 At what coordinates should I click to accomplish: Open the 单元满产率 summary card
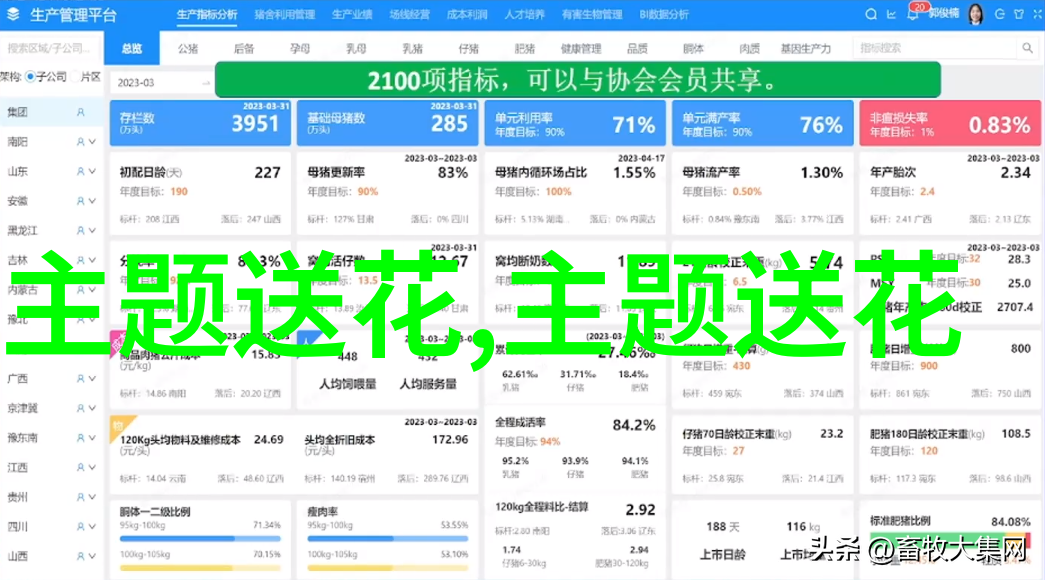[762, 123]
